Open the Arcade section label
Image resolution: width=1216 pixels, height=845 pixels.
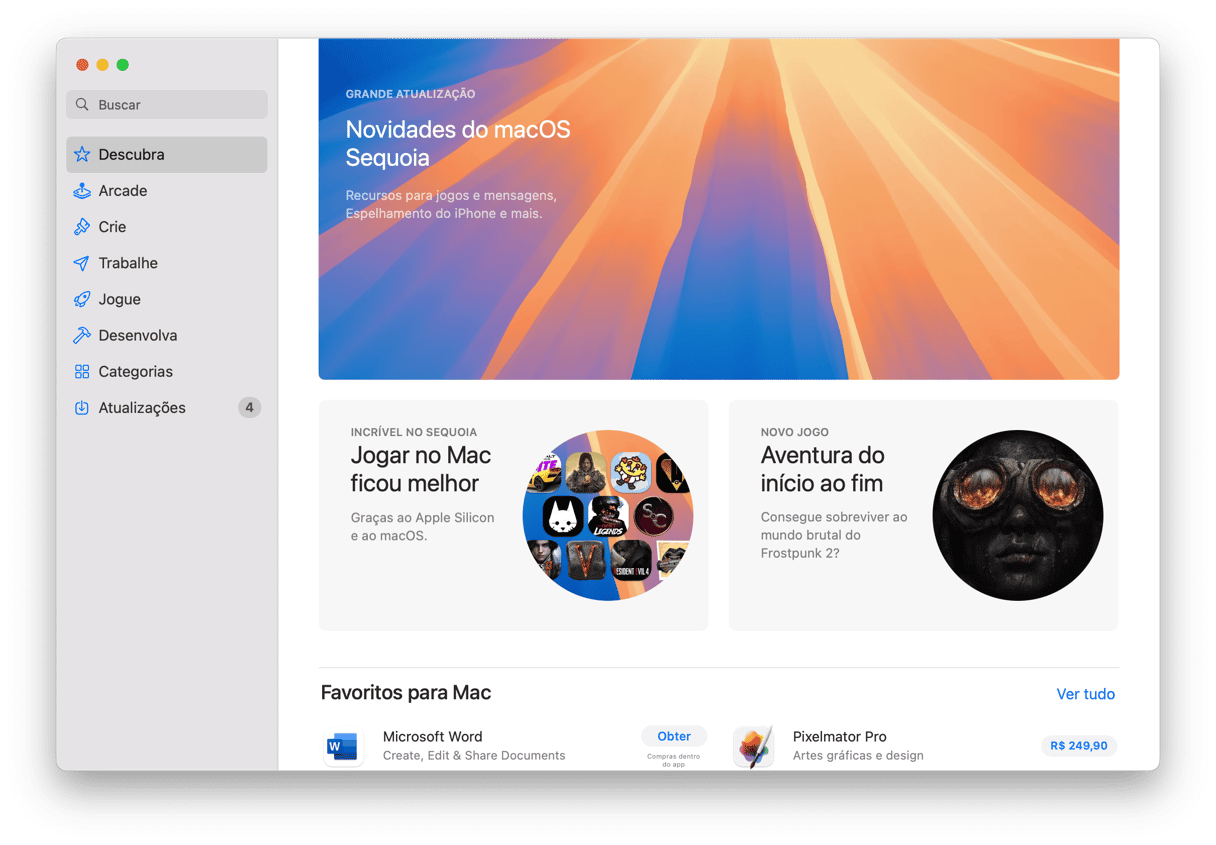click(123, 191)
